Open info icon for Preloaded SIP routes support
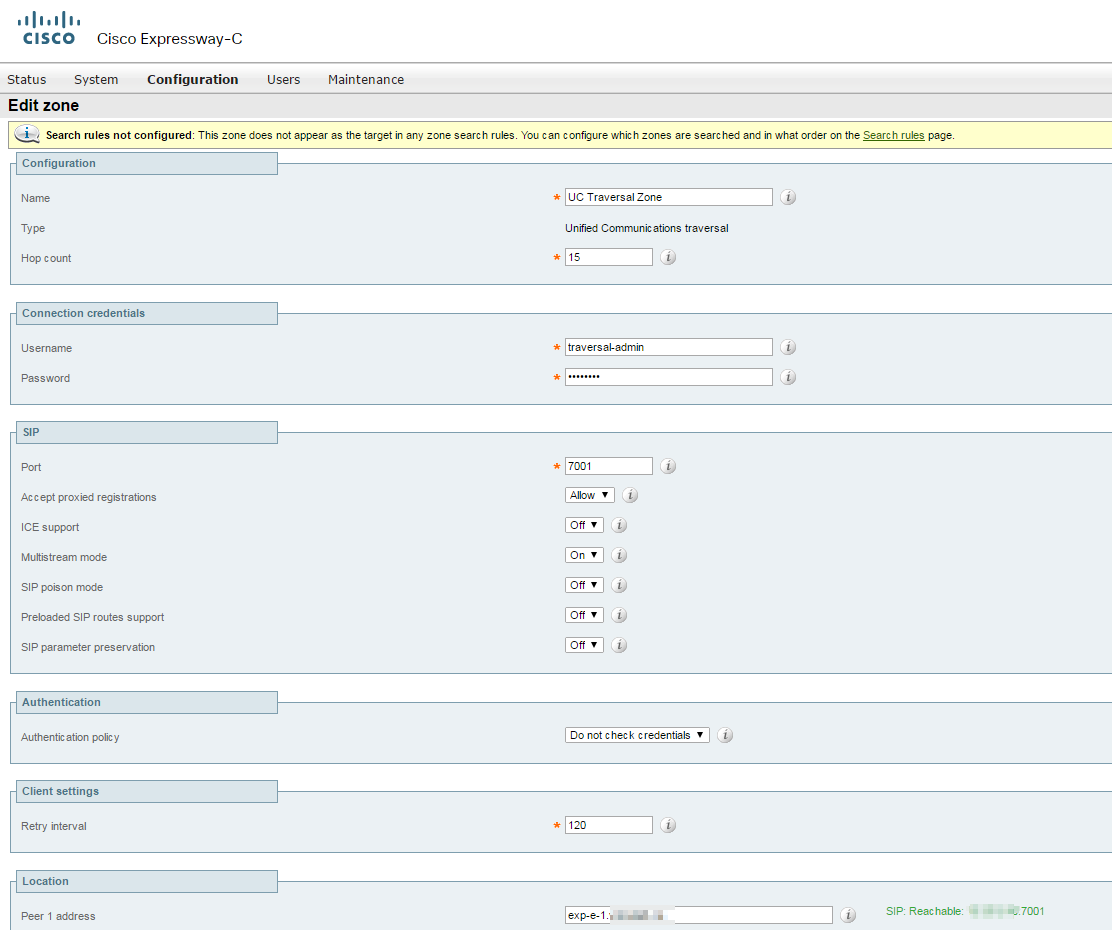This screenshot has width=1112, height=930. [619, 615]
